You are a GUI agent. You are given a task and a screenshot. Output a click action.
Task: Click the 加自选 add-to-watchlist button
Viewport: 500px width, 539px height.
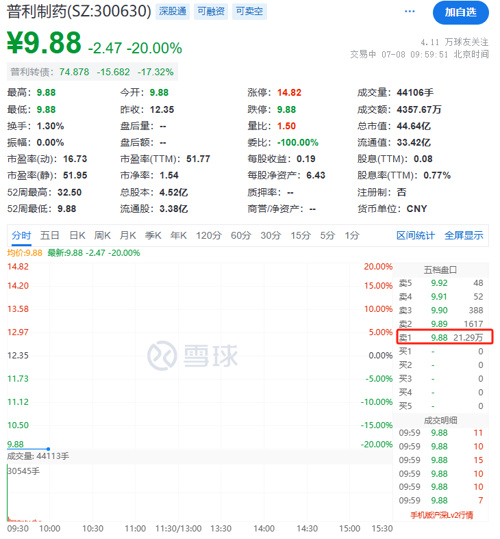pos(460,13)
